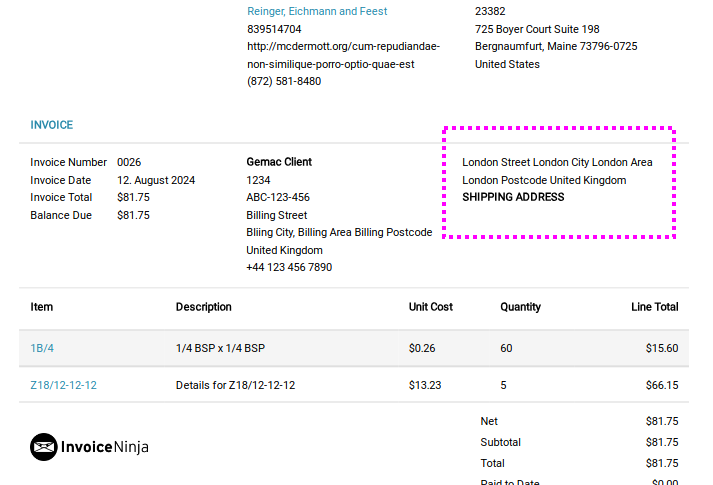The height and width of the screenshot is (485, 713).
Task: Select the Gemac Client name
Action: coord(279,162)
